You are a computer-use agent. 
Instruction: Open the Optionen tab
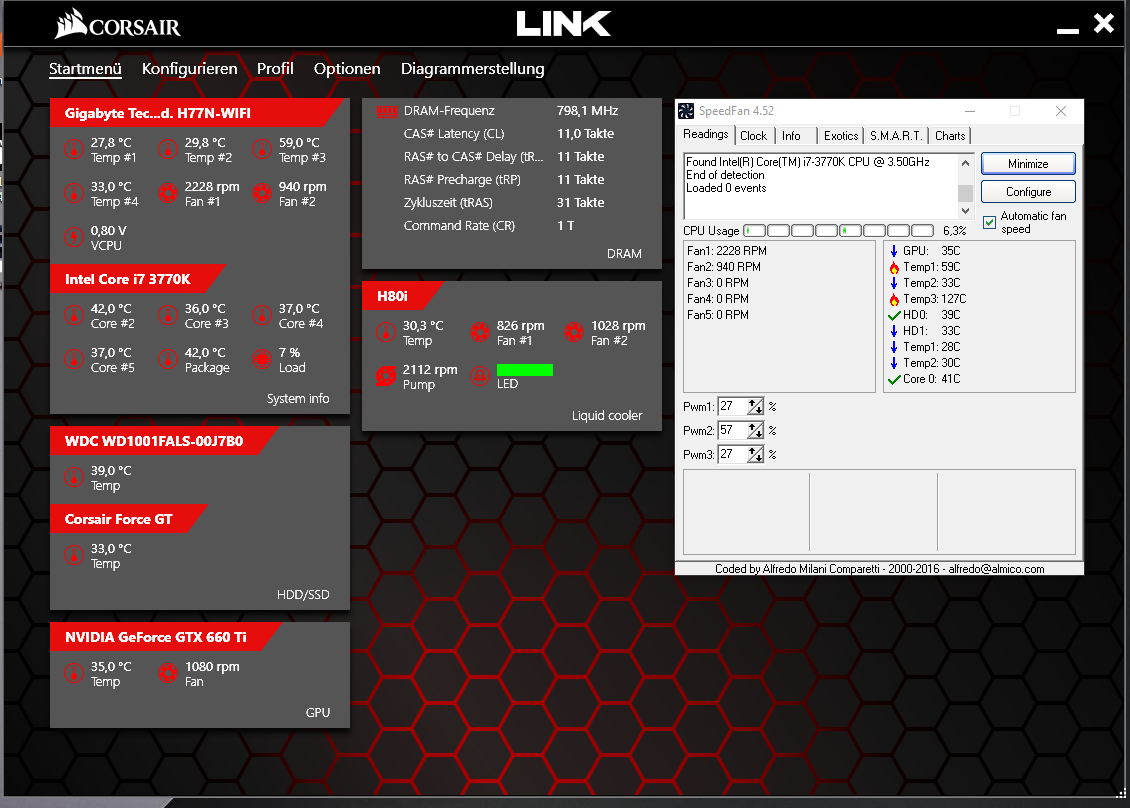(347, 69)
